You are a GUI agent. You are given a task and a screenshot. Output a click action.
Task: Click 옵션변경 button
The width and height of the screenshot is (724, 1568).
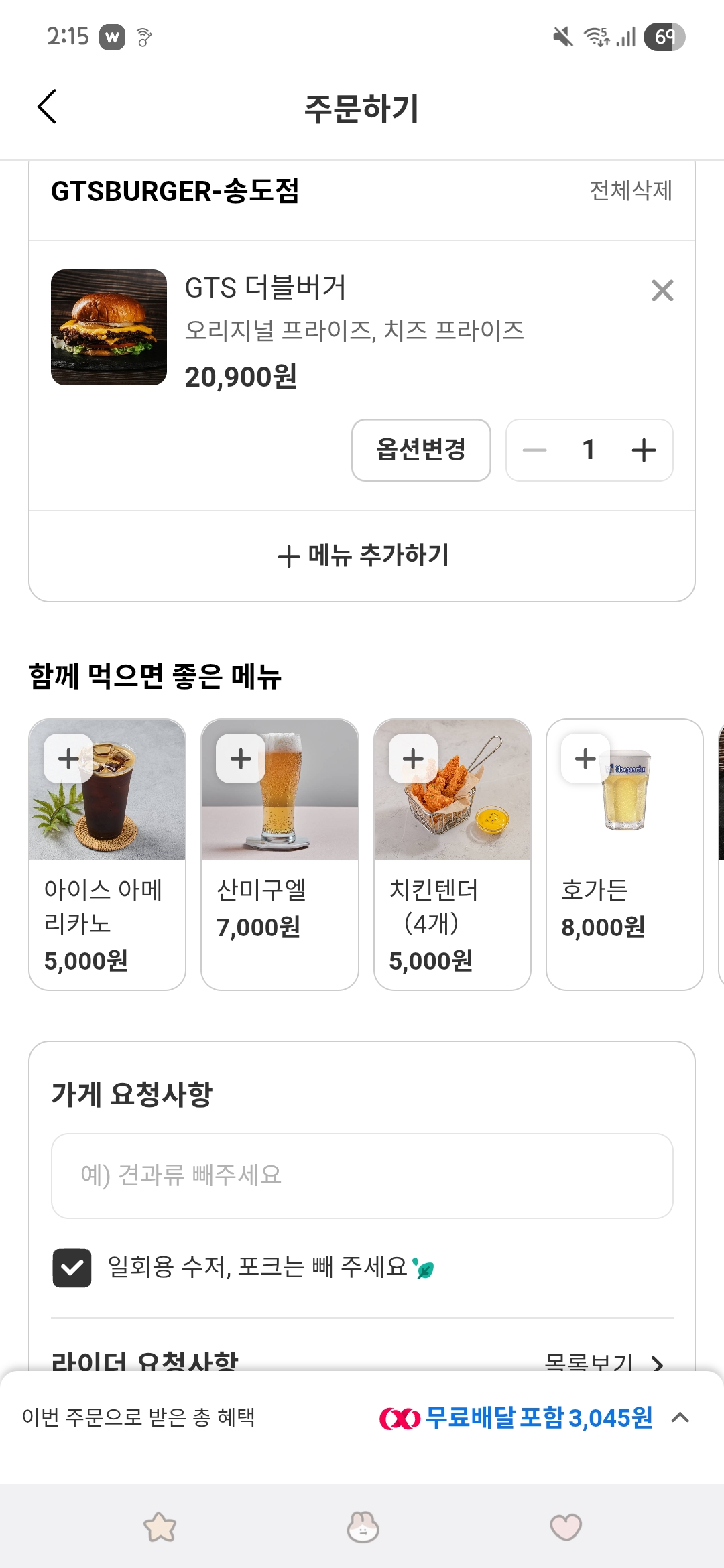[421, 450]
